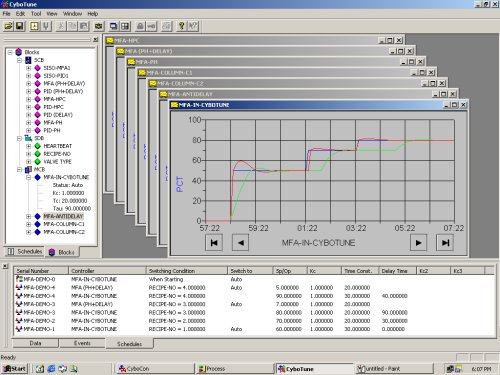500x375 pixels.
Task: Select the MFA (PH+DELAY) block in tree
Action: [x=64, y=83]
